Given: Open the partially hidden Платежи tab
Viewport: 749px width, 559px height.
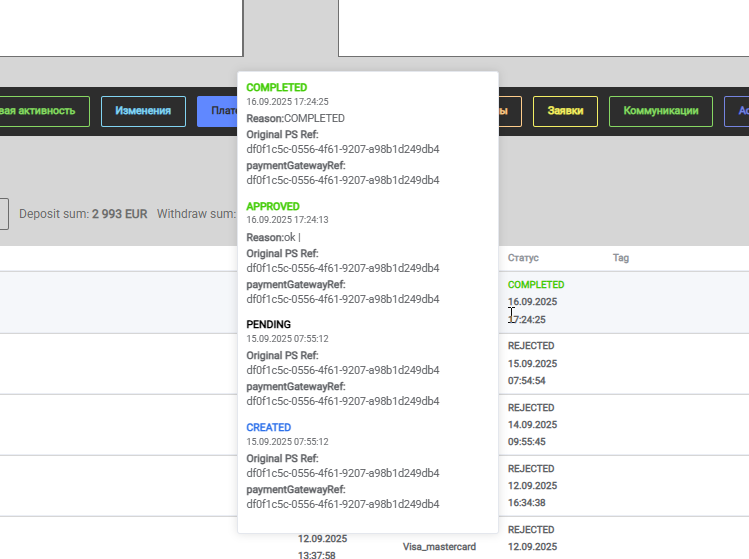Looking at the screenshot, I should (217, 111).
